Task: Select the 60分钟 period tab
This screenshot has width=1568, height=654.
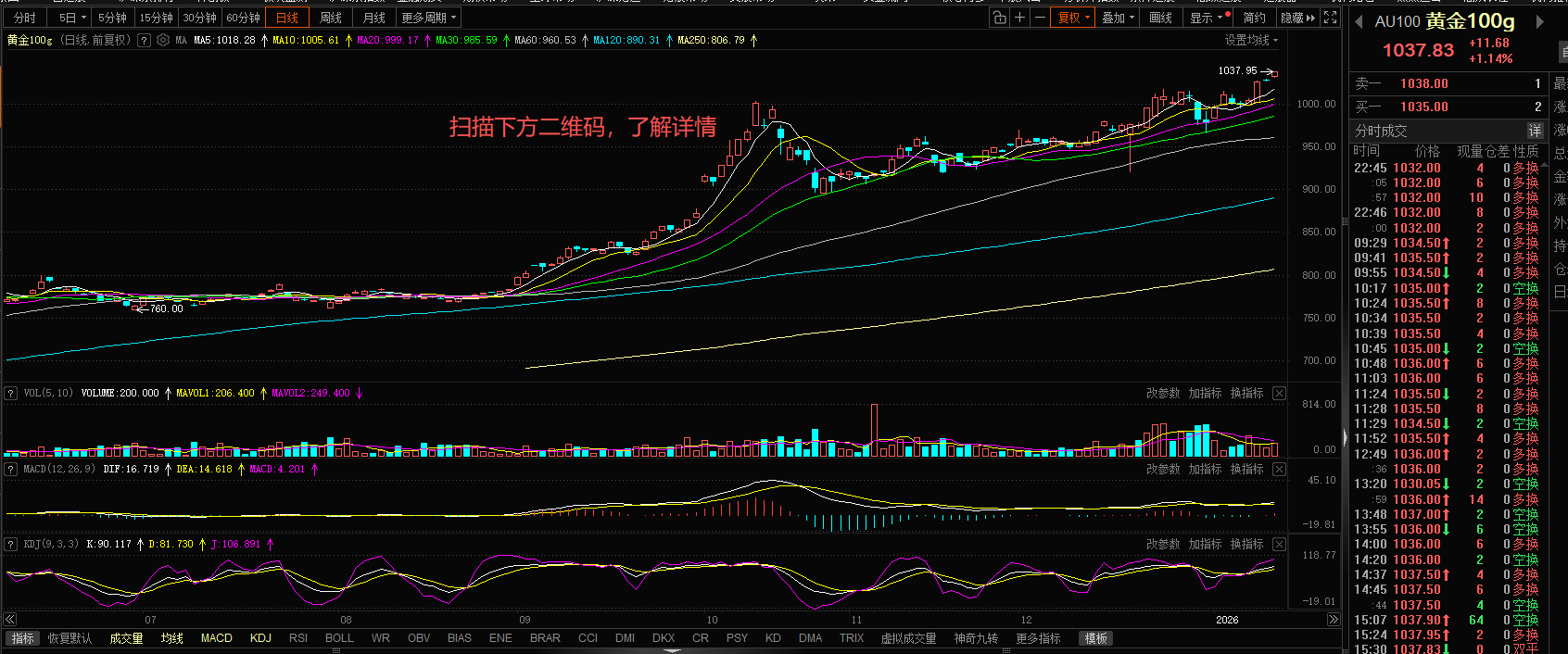Action: click(243, 18)
